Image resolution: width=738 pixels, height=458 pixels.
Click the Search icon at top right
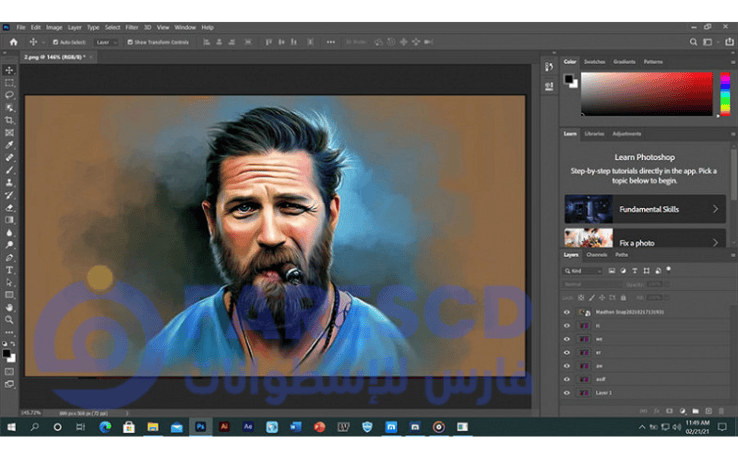coord(693,42)
